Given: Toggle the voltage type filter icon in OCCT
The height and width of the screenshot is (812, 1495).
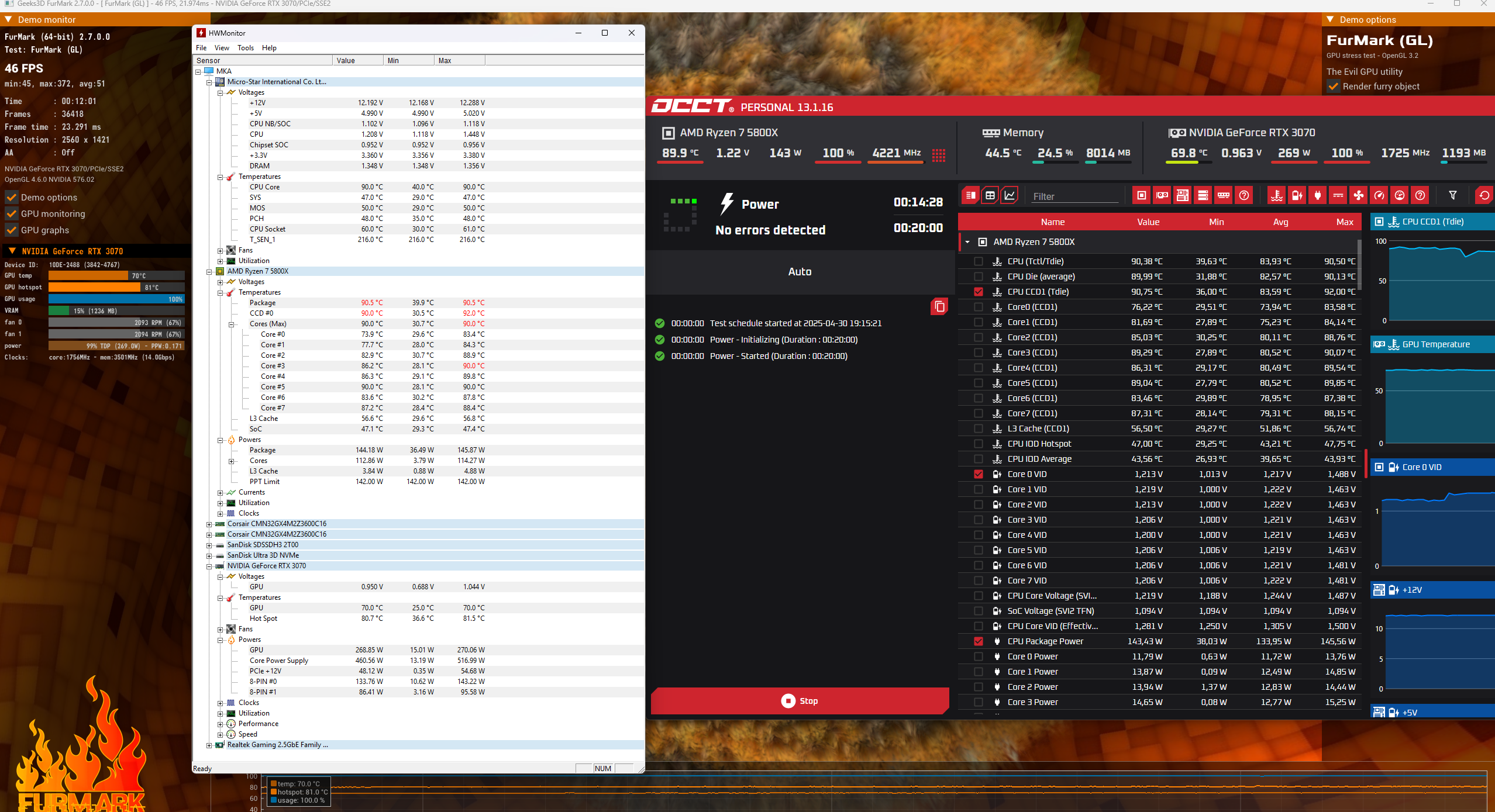Looking at the screenshot, I should click(x=1297, y=195).
